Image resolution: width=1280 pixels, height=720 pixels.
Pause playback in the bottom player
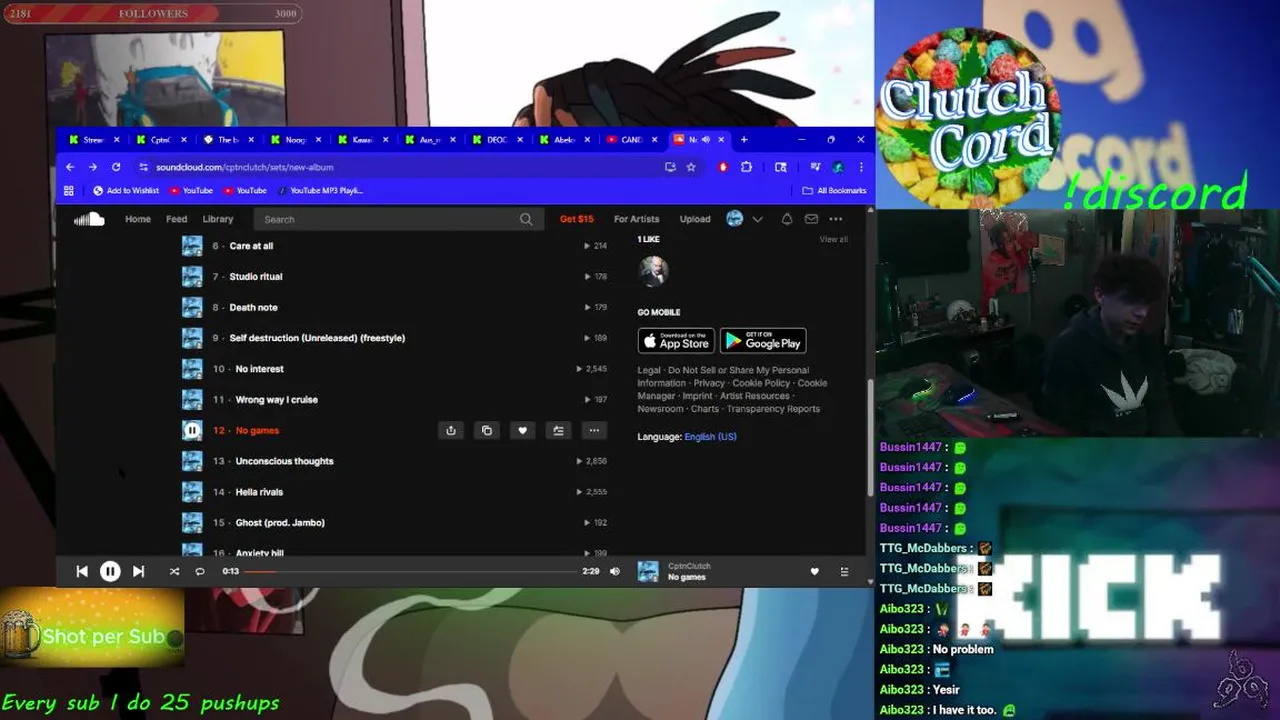(x=110, y=571)
